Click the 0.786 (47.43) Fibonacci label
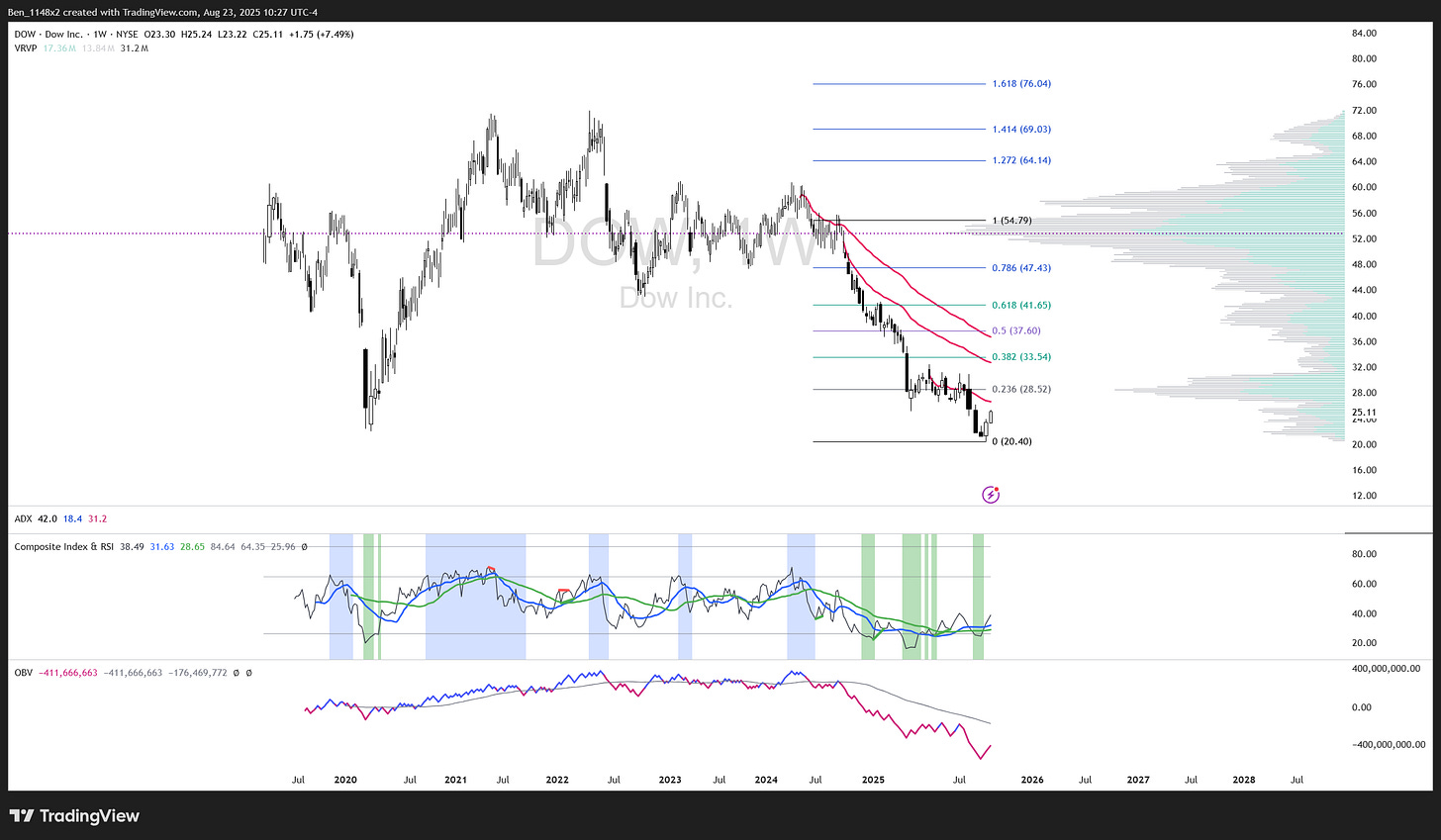This screenshot has width=1441, height=840. 1021,268
